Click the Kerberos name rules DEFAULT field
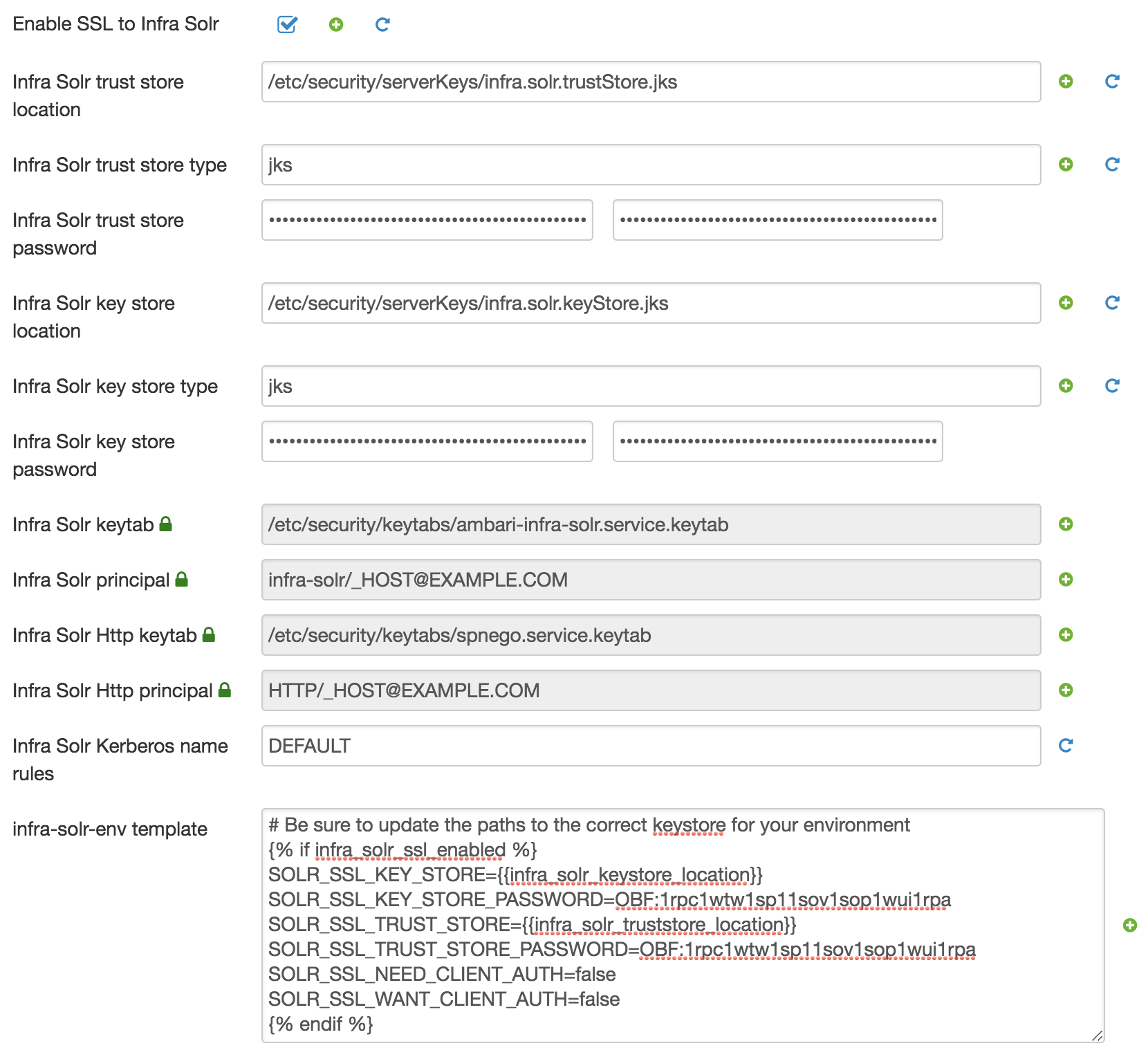Viewport: 1148px width, 1057px height. pos(650,746)
